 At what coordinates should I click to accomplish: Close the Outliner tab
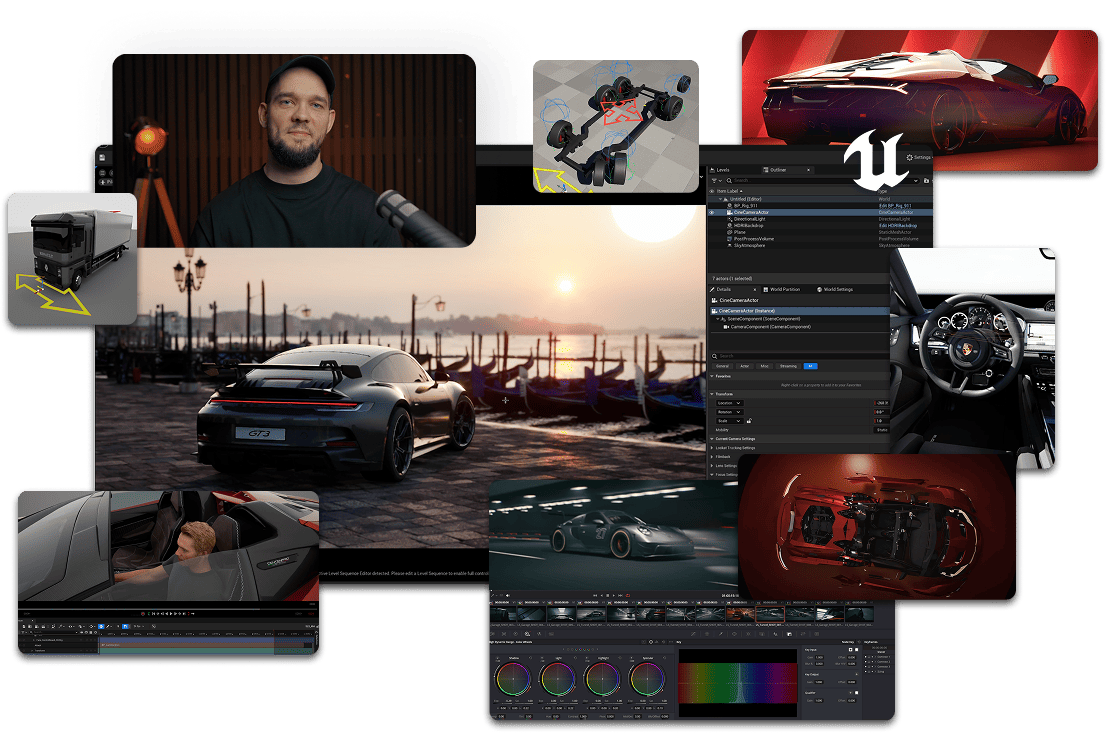coord(808,170)
